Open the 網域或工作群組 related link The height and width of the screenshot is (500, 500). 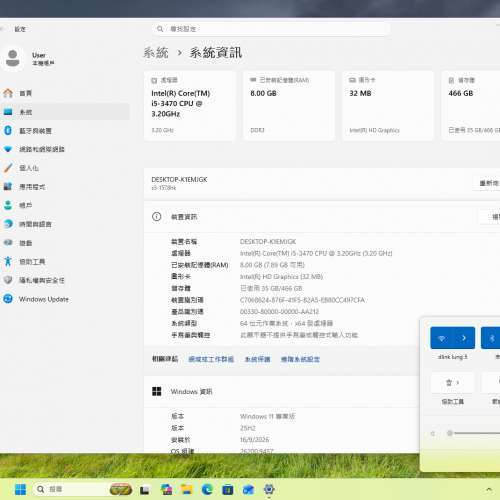(x=211, y=359)
